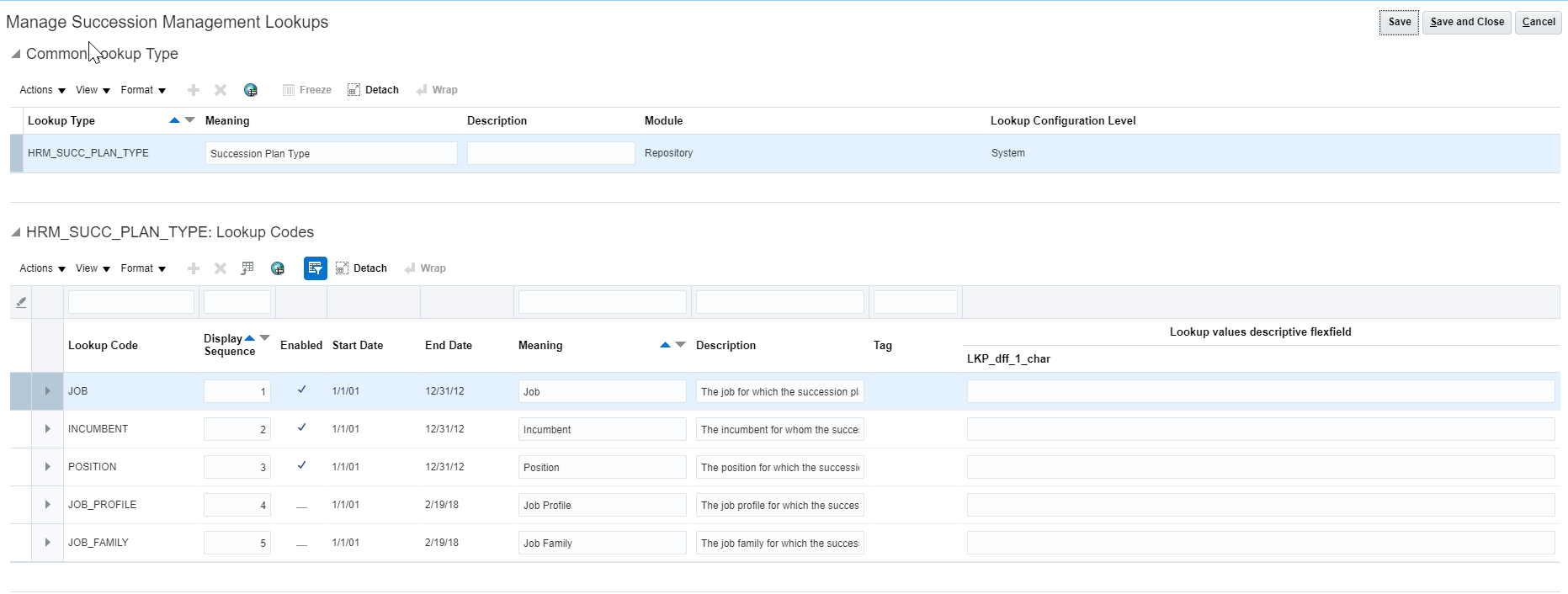Toggle the blue Query By Example filter icon

click(x=316, y=268)
